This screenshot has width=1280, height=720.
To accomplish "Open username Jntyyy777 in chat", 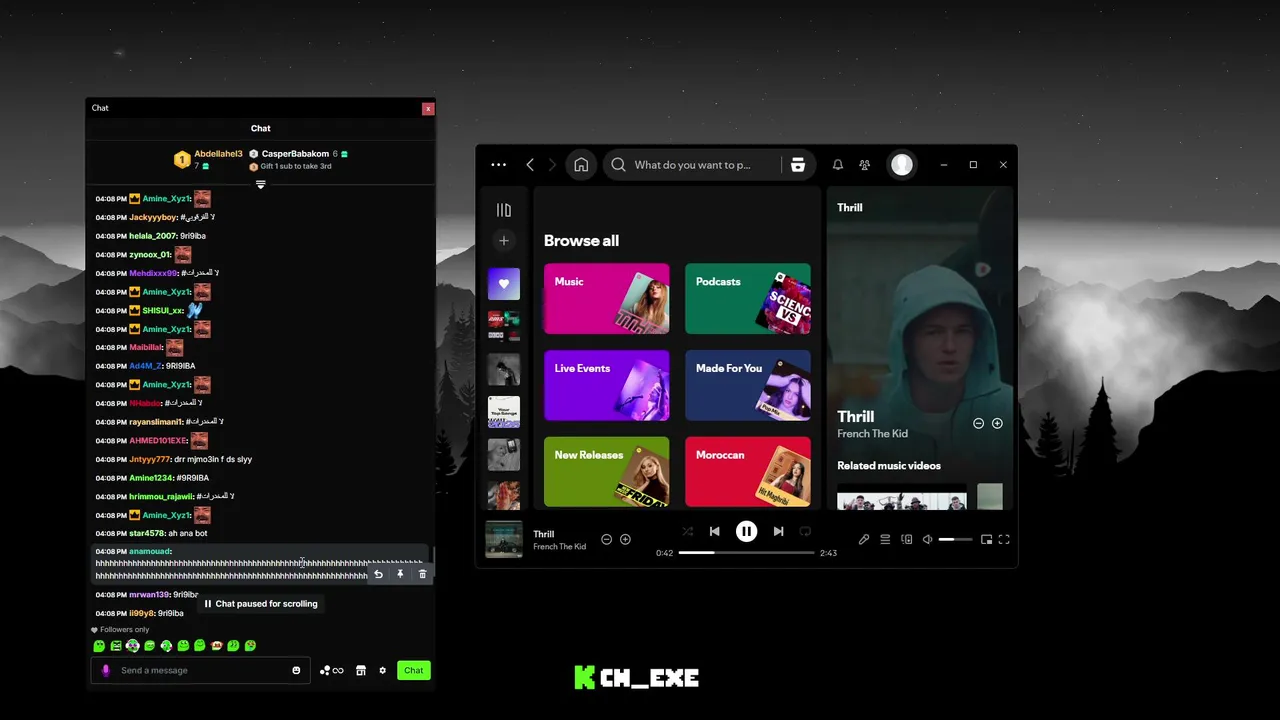I will (150, 459).
